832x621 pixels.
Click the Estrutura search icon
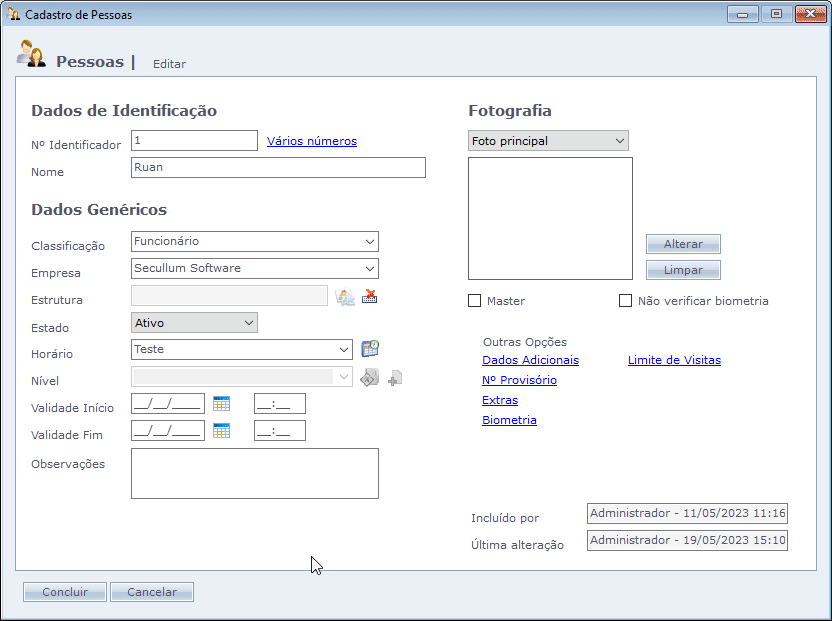345,296
